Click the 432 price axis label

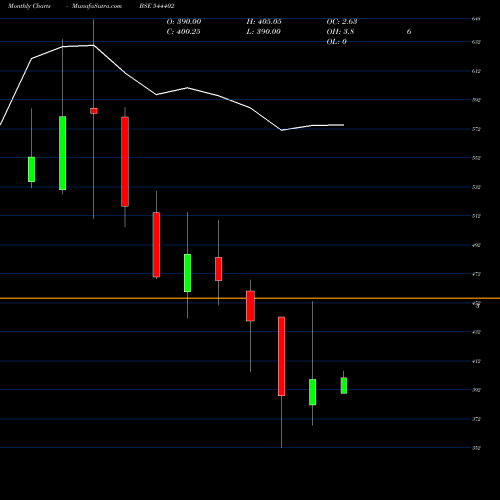(476, 332)
